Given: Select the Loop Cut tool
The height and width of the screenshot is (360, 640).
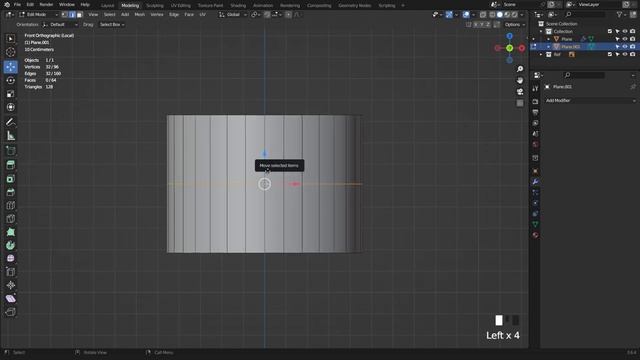Looking at the screenshot, I should coord(11,205).
